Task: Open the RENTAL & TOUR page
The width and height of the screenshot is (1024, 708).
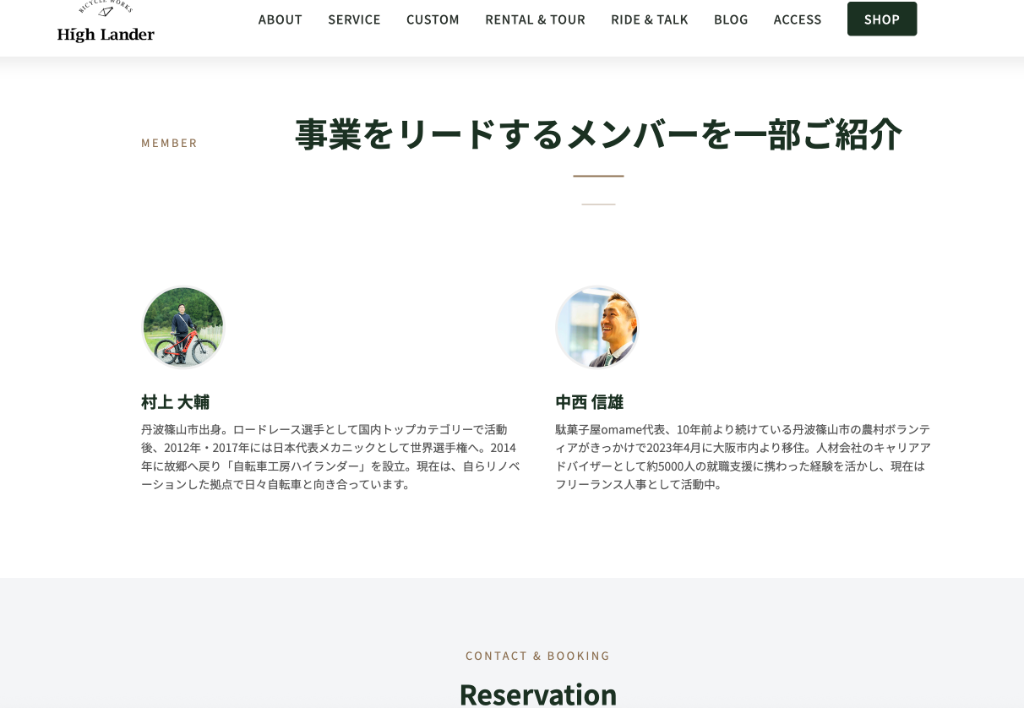Action: coord(535,19)
